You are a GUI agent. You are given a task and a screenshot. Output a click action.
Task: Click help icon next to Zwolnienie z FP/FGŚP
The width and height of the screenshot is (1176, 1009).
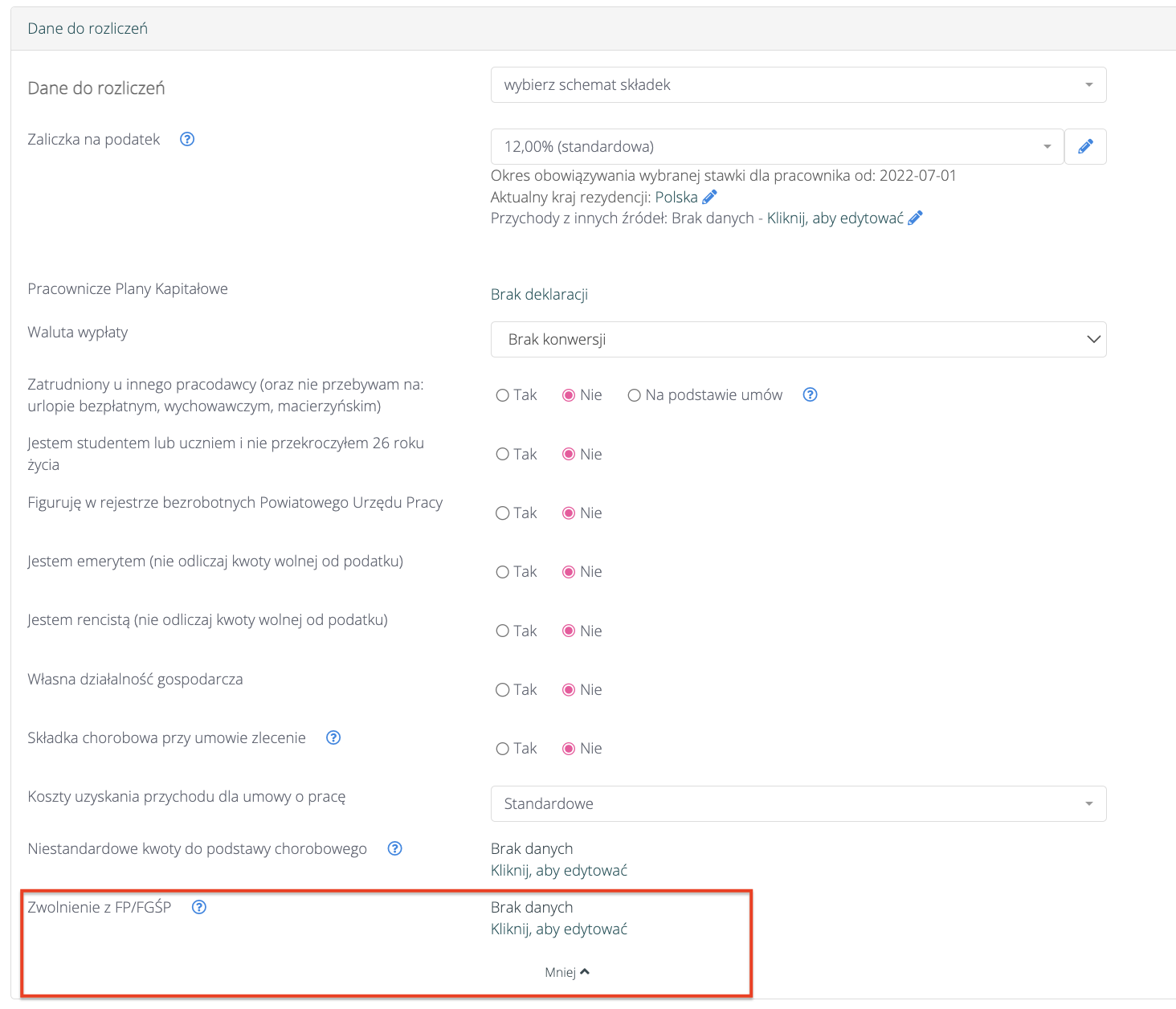[199, 907]
